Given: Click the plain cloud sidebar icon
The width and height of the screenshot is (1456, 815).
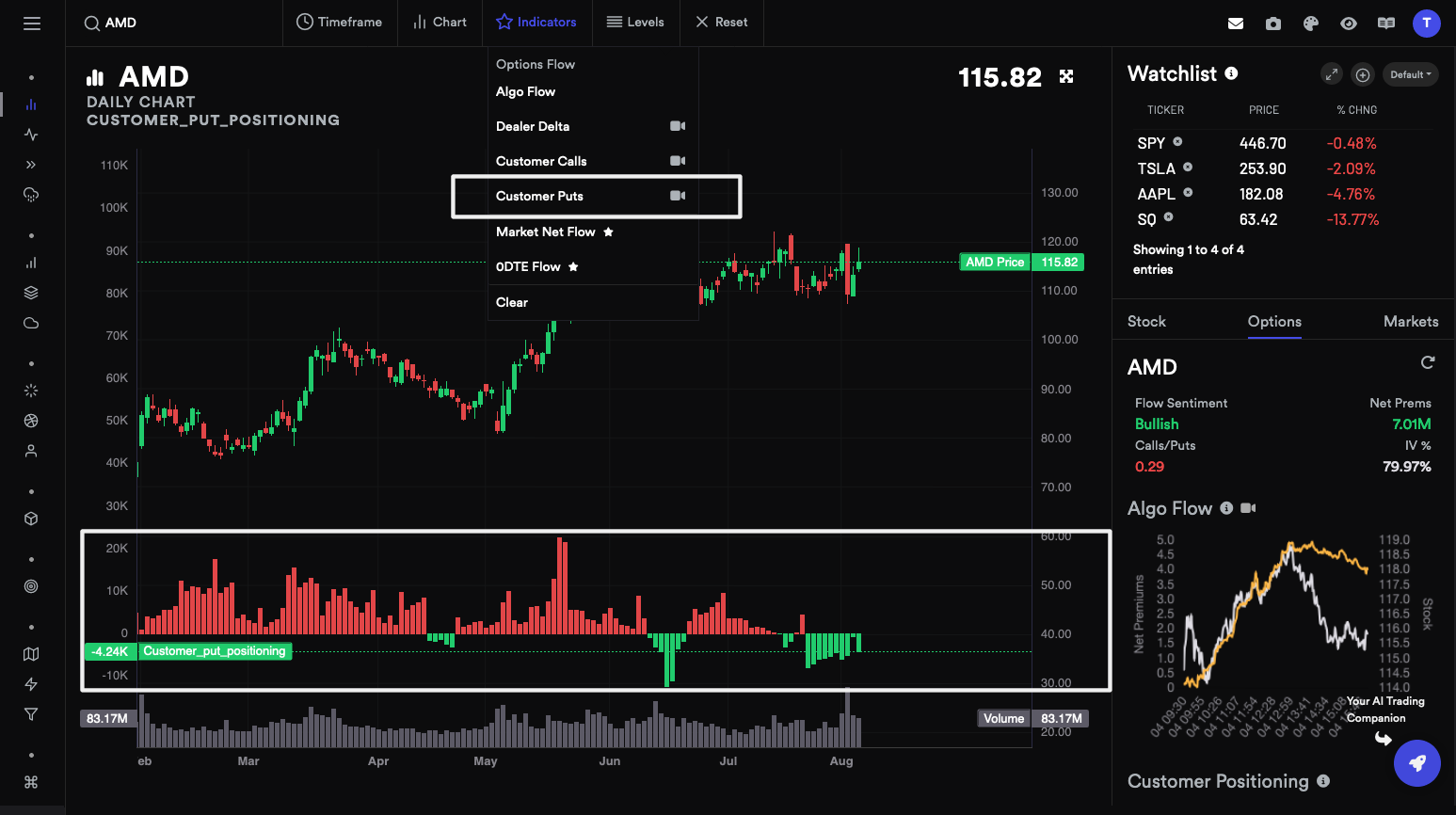Looking at the screenshot, I should tap(31, 323).
